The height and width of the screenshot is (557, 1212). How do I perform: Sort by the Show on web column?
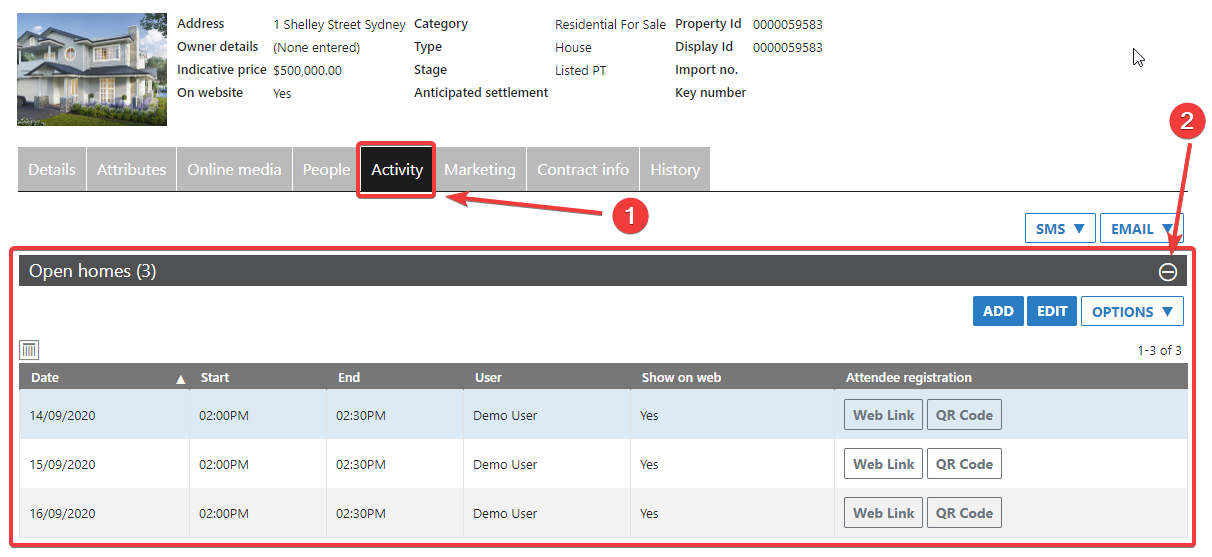[x=681, y=378]
